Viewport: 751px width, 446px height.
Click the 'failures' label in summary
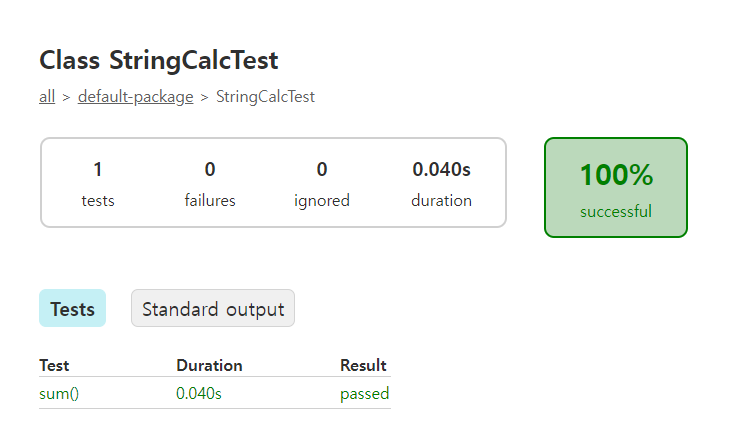pyautogui.click(x=210, y=200)
